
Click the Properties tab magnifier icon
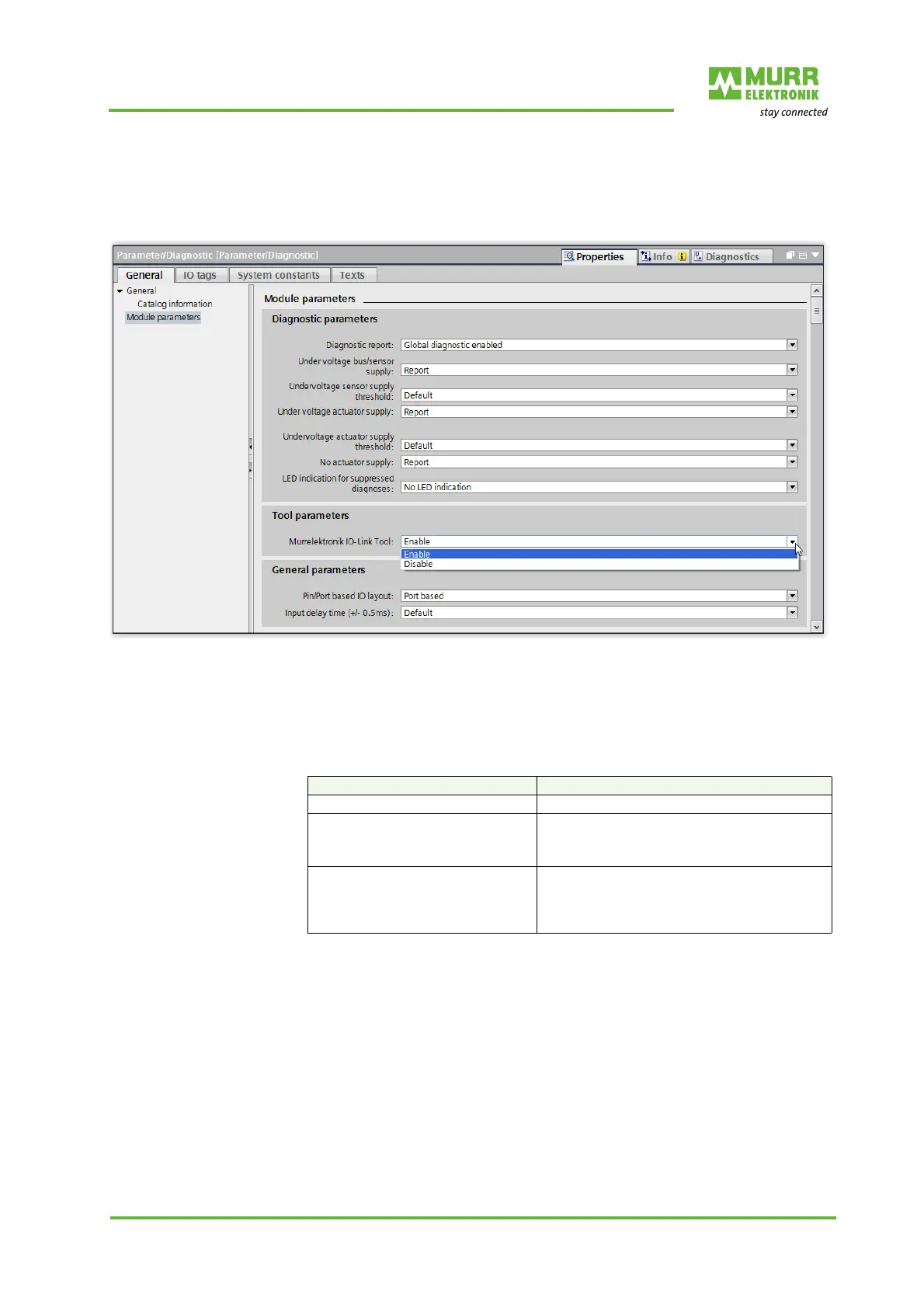[568, 256]
